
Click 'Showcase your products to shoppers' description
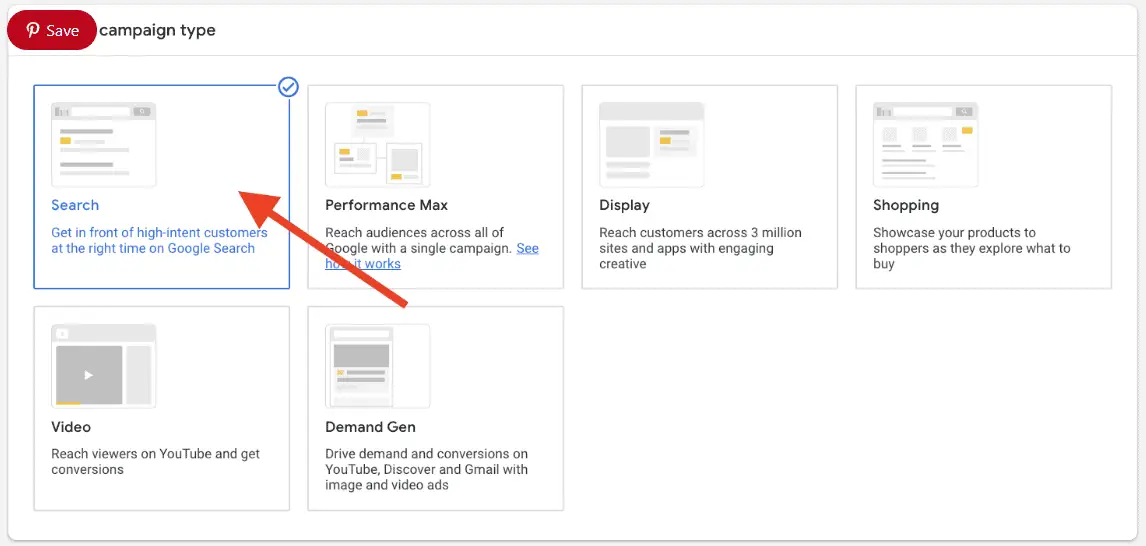(972, 248)
